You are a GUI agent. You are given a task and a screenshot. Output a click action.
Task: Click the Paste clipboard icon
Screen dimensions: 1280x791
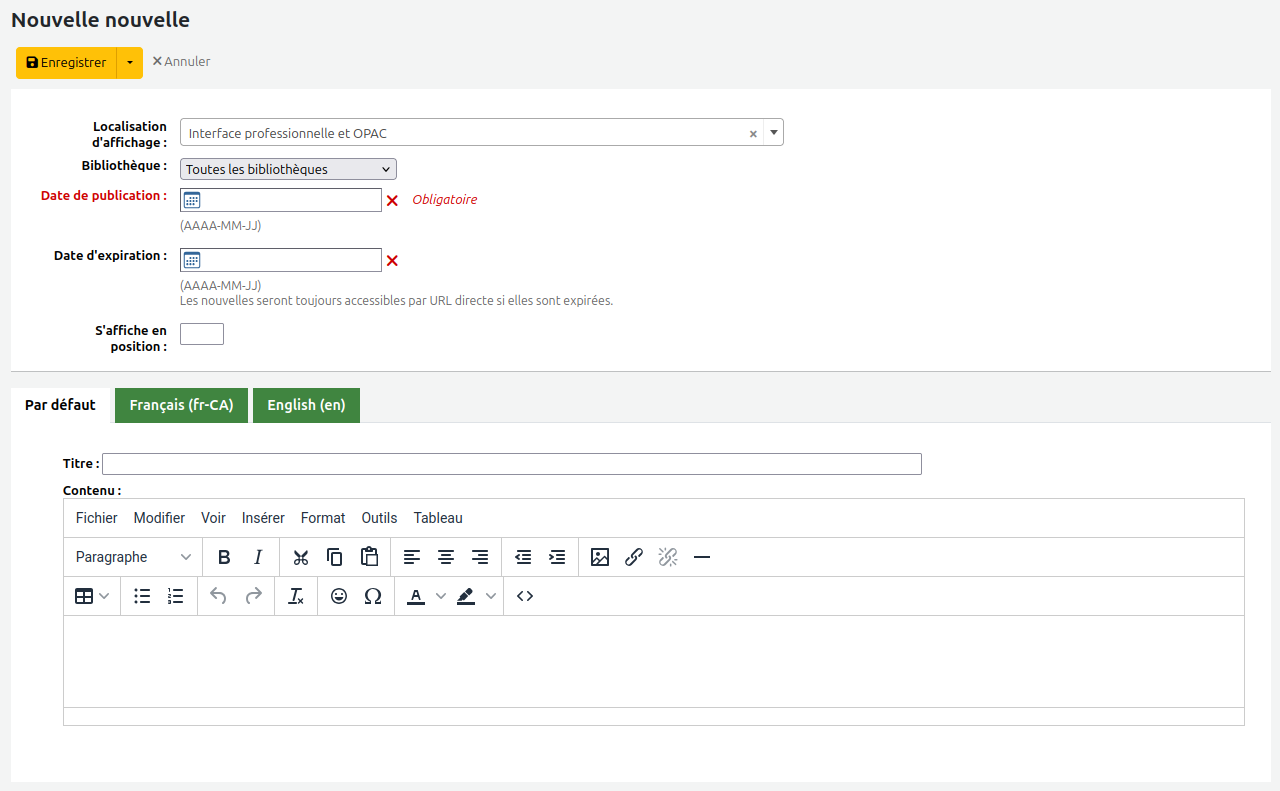pyautogui.click(x=369, y=557)
